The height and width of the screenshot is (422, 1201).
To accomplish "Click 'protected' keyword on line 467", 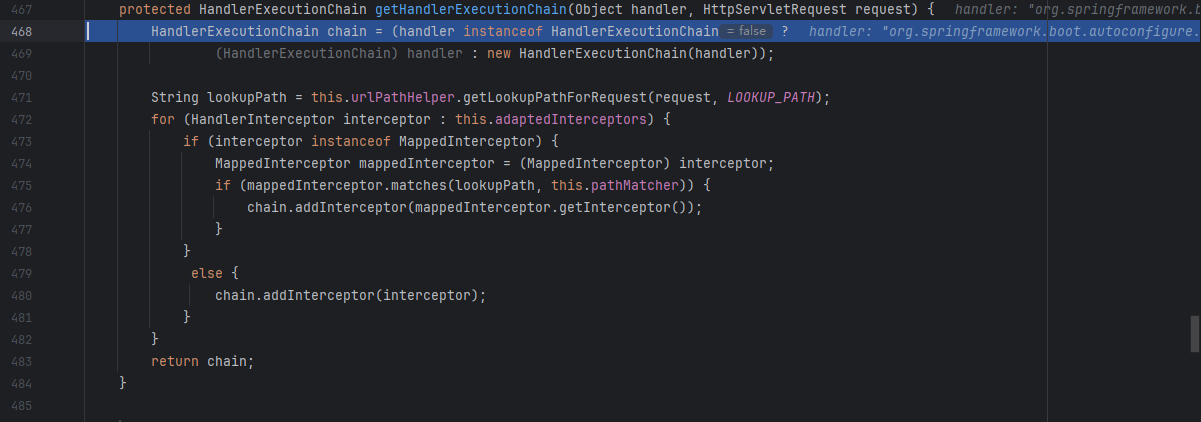I will click(154, 9).
